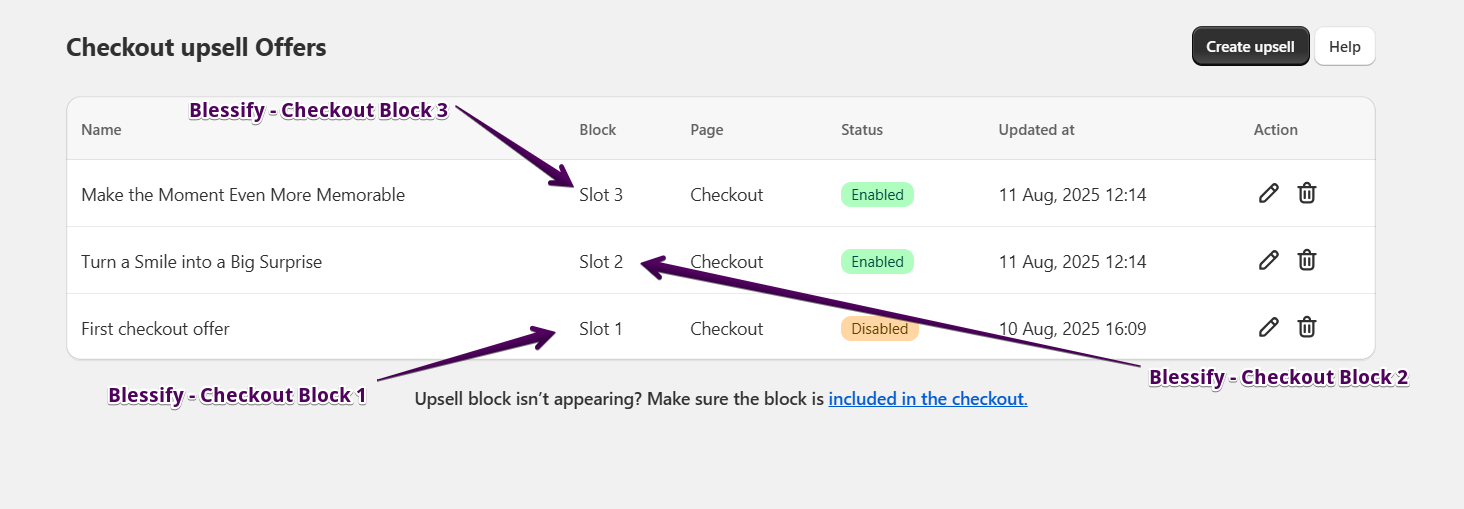This screenshot has width=1464, height=509.
Task: Click the Enabled badge on the Slot 3 row
Action: click(x=877, y=195)
